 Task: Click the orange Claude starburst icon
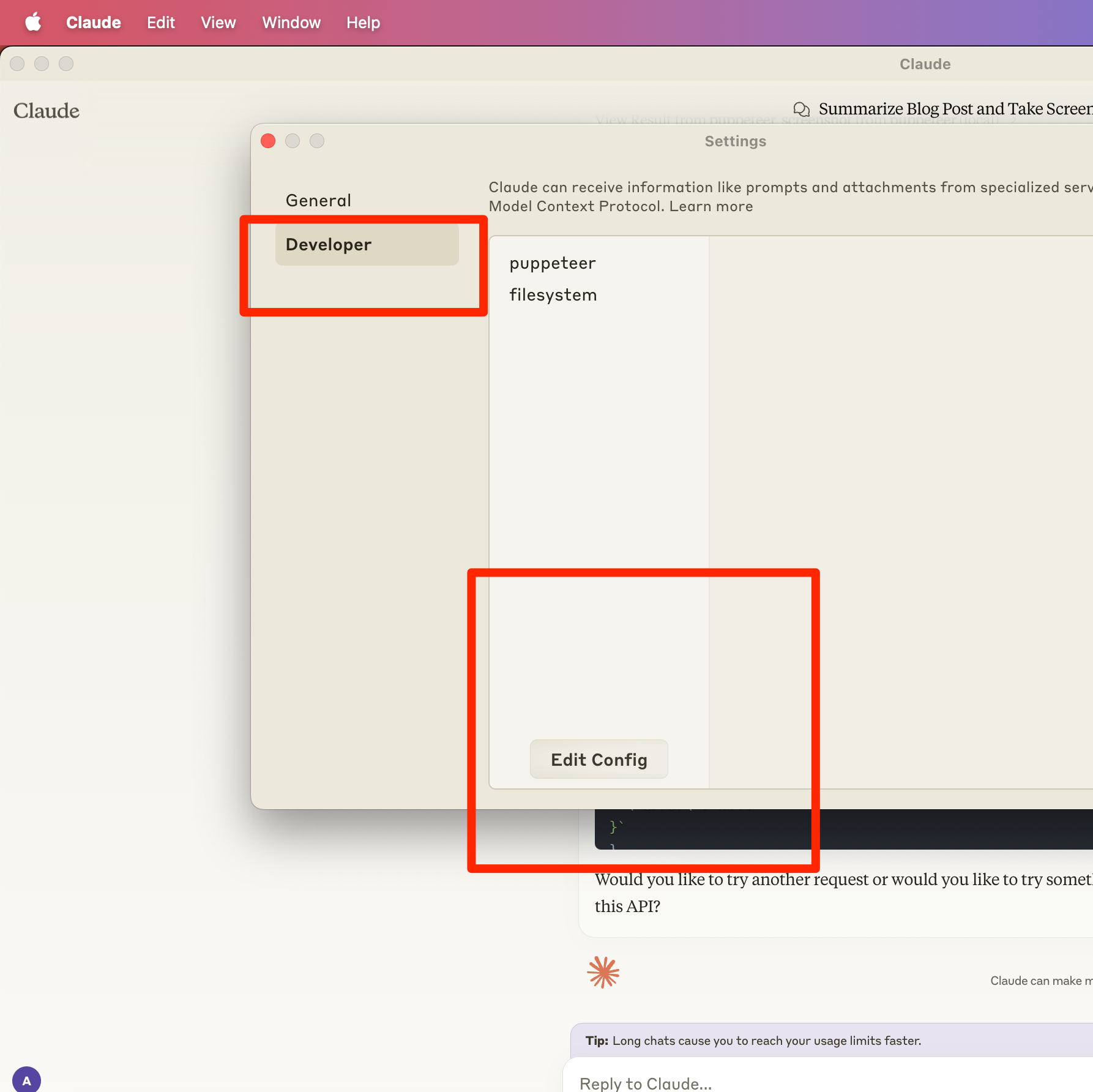[x=603, y=972]
